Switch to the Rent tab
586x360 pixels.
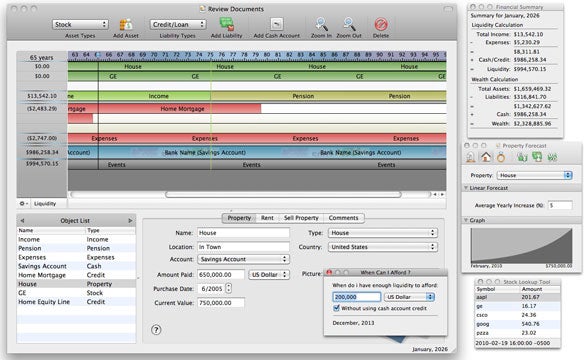coord(267,218)
